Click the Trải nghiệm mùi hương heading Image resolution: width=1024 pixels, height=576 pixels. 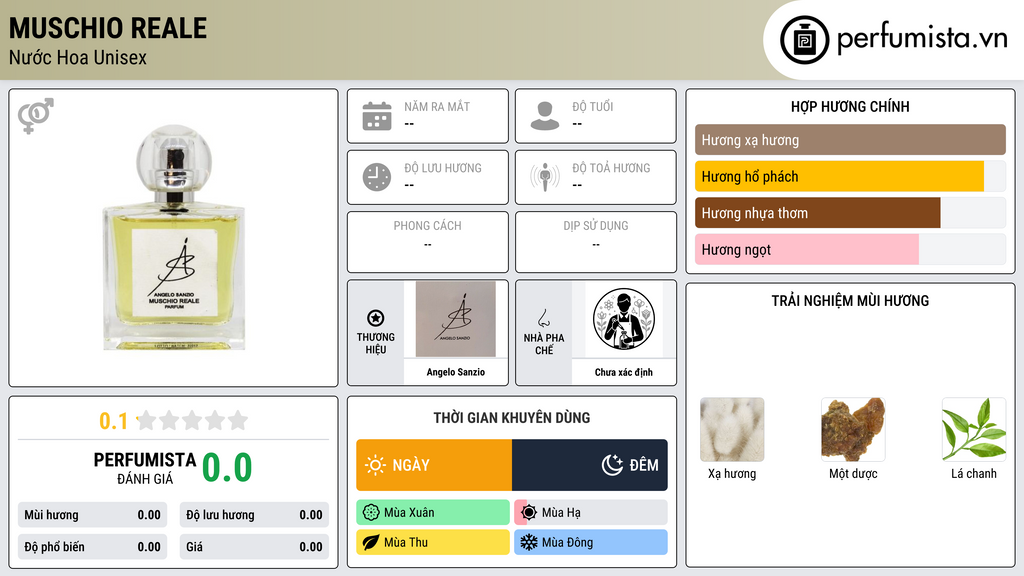[850, 301]
